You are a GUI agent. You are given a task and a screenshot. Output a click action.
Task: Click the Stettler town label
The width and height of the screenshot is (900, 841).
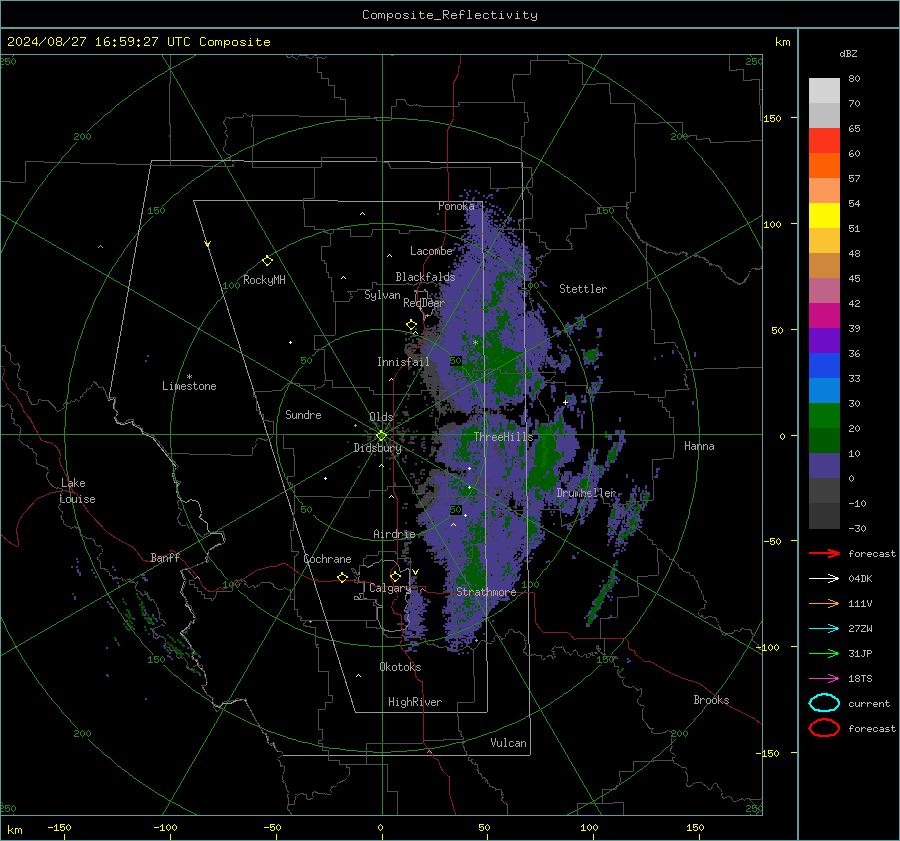(583, 289)
